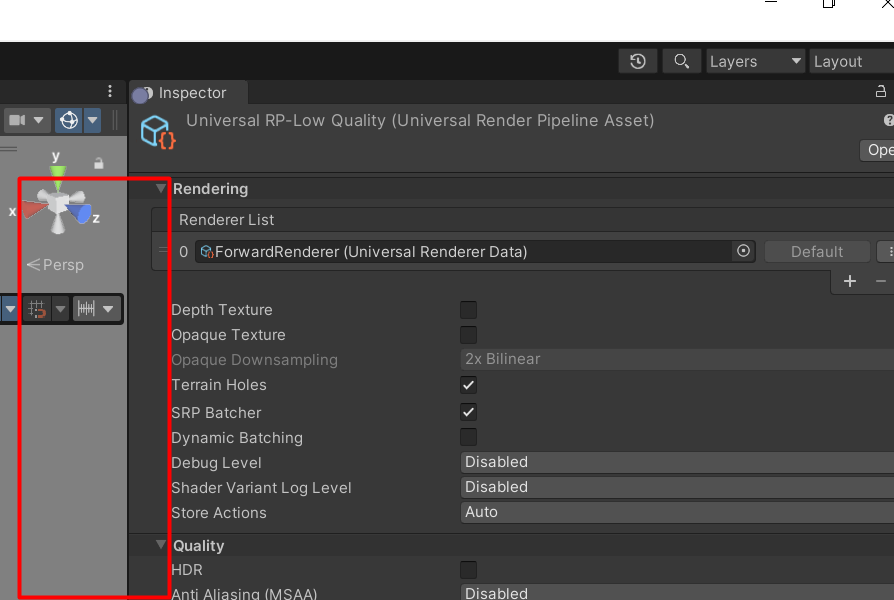Image resolution: width=894 pixels, height=600 pixels.
Task: Toggle the scene gizmos globe icon
Action: [69, 120]
